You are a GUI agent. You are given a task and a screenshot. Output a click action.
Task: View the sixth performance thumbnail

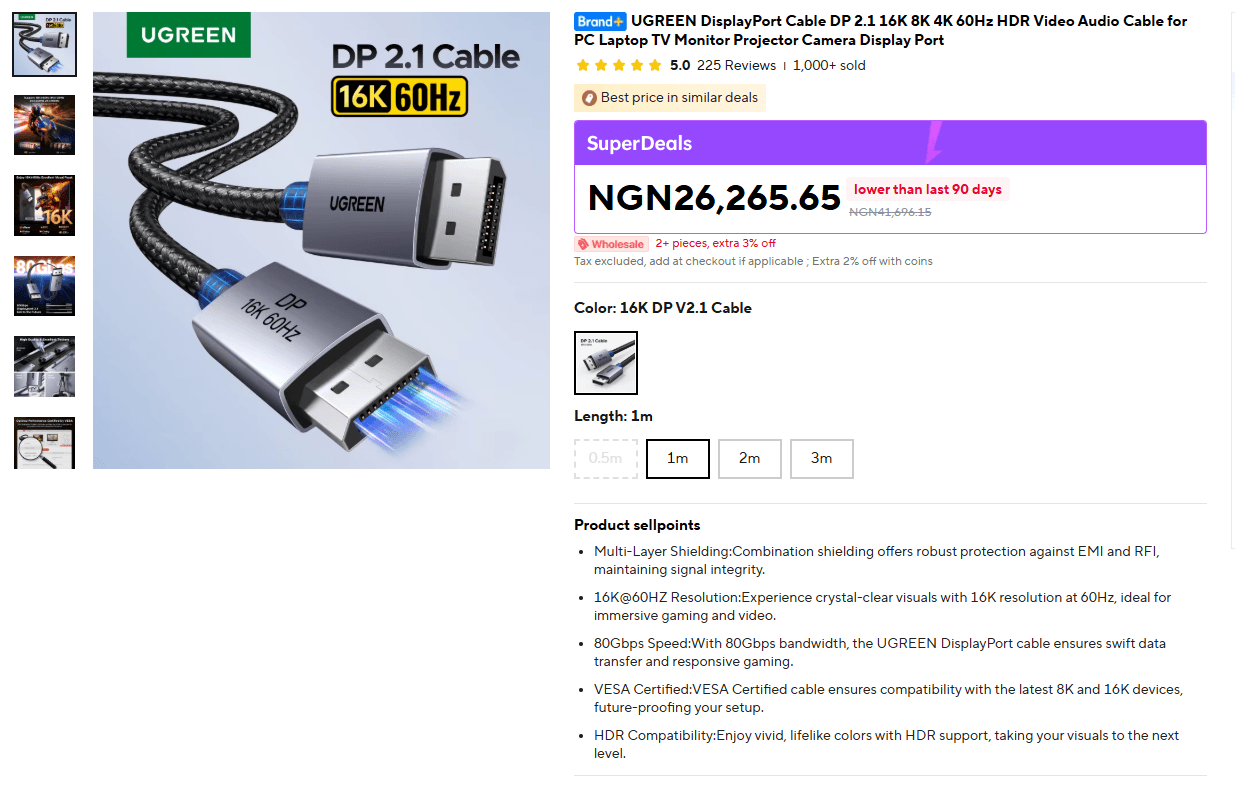pyautogui.click(x=44, y=443)
